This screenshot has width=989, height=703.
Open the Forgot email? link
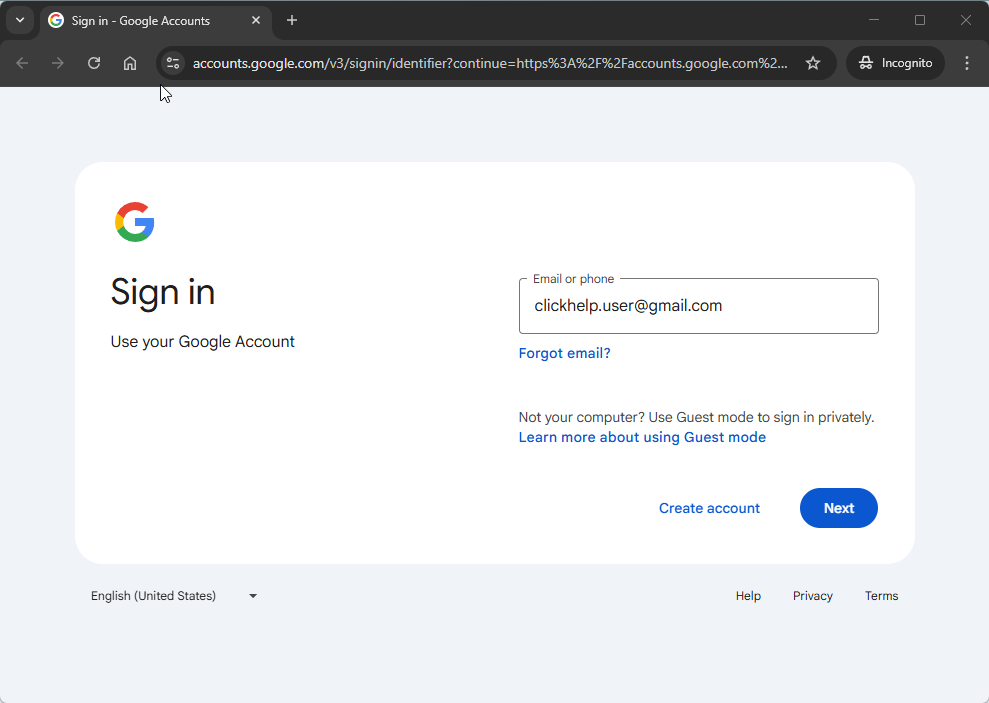tap(564, 353)
